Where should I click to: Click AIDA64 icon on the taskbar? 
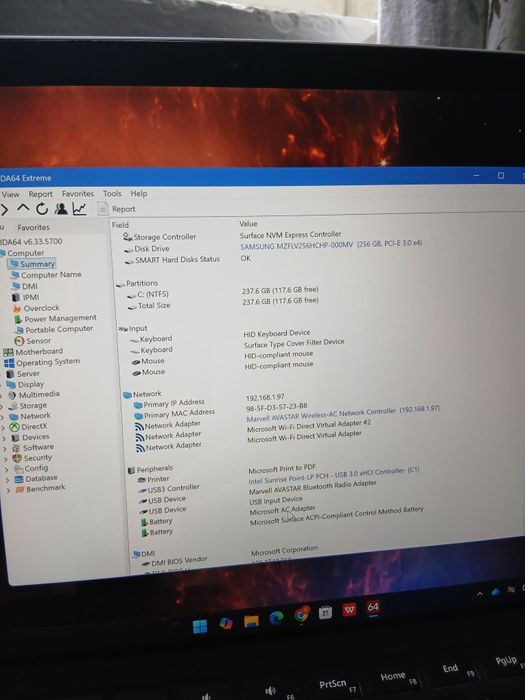point(373,607)
